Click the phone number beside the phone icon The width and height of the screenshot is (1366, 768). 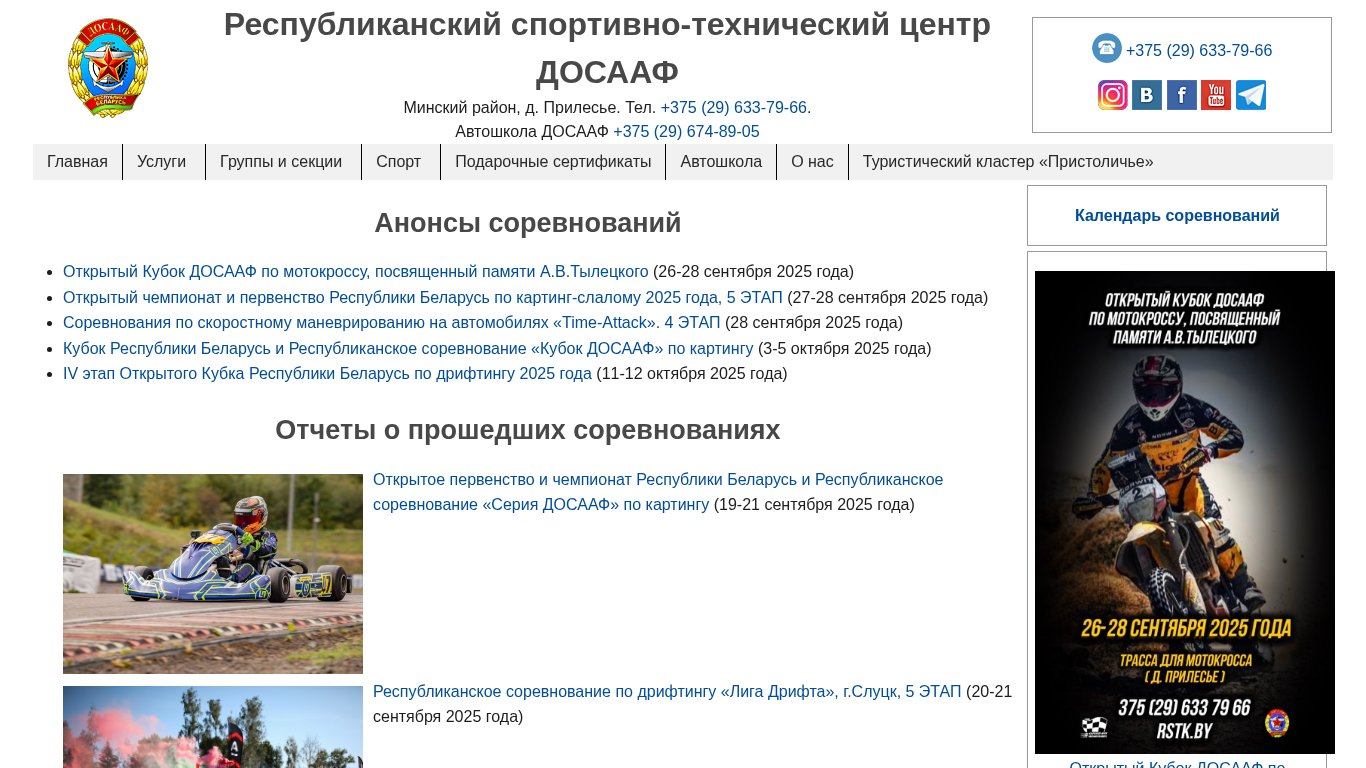coord(1199,50)
